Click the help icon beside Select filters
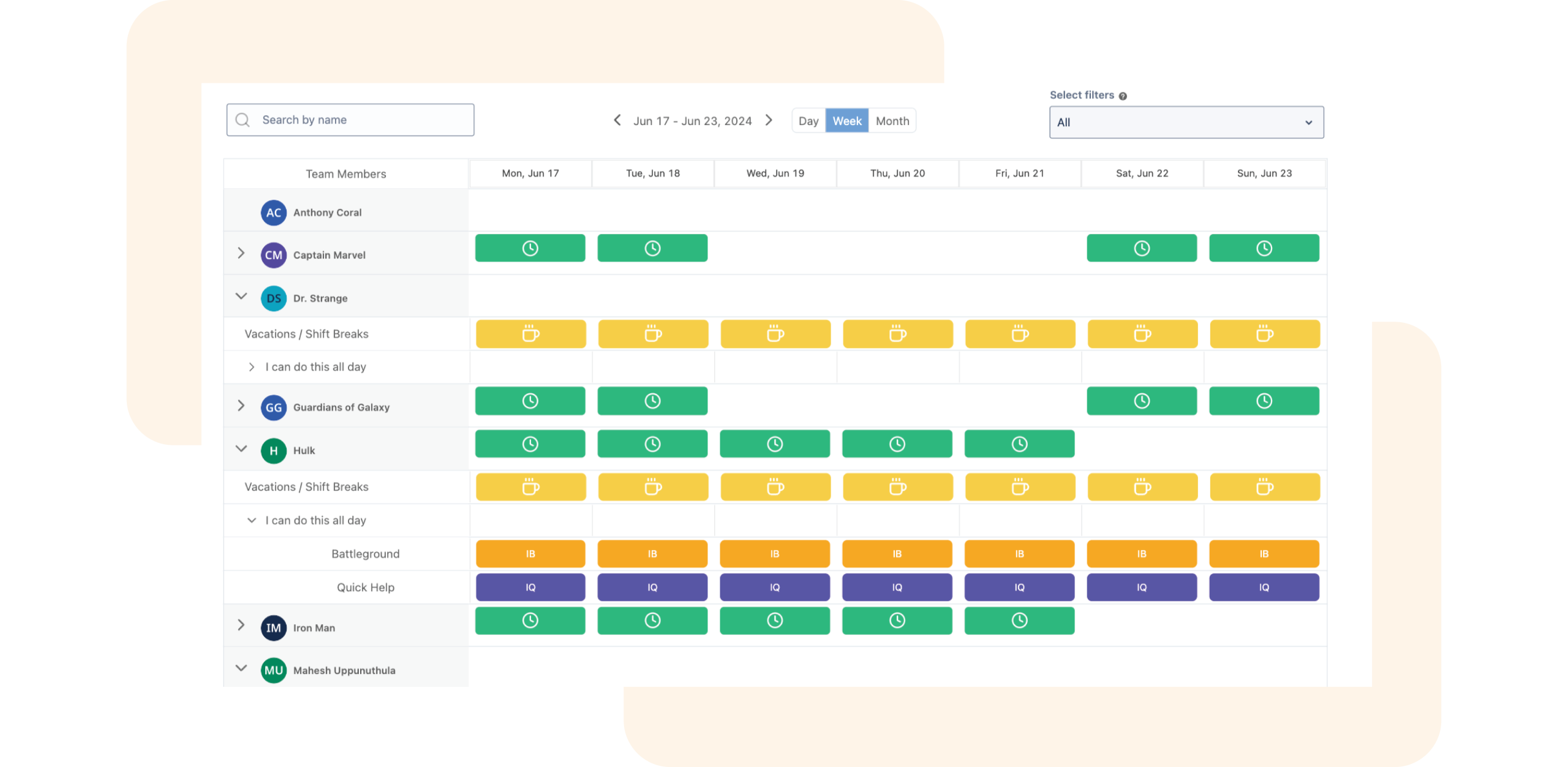This screenshot has width=1568, height=767. tap(1123, 96)
